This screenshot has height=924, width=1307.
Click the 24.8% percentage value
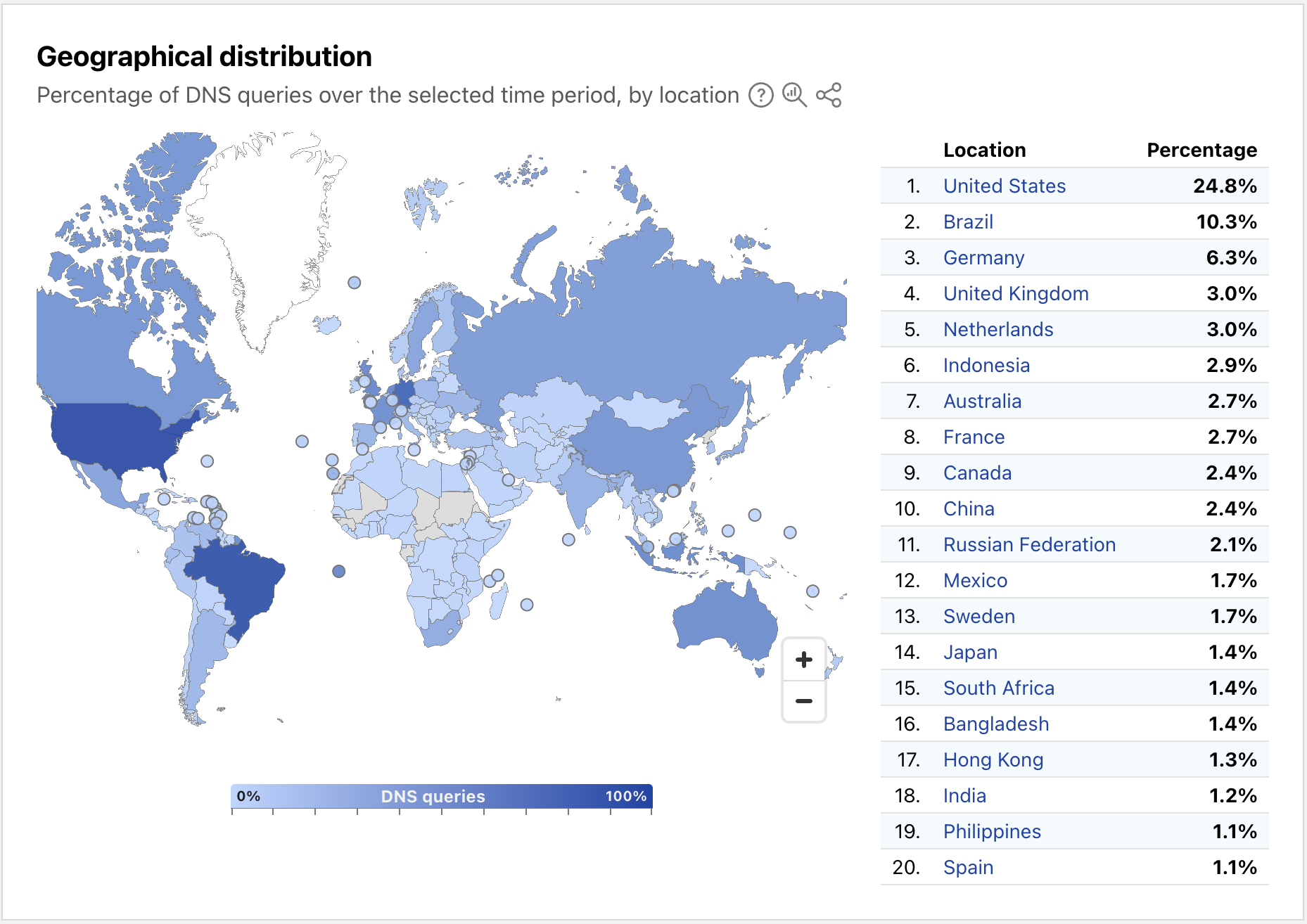[x=1225, y=186]
